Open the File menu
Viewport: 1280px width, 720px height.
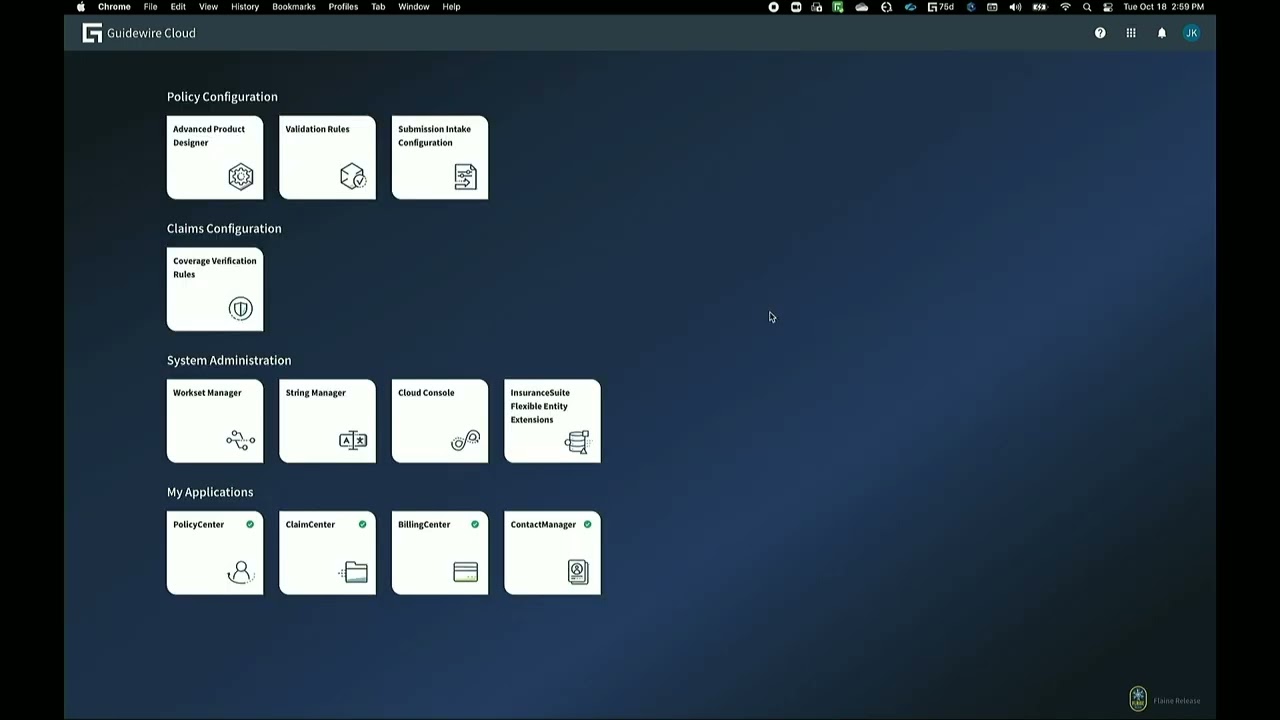pyautogui.click(x=150, y=7)
